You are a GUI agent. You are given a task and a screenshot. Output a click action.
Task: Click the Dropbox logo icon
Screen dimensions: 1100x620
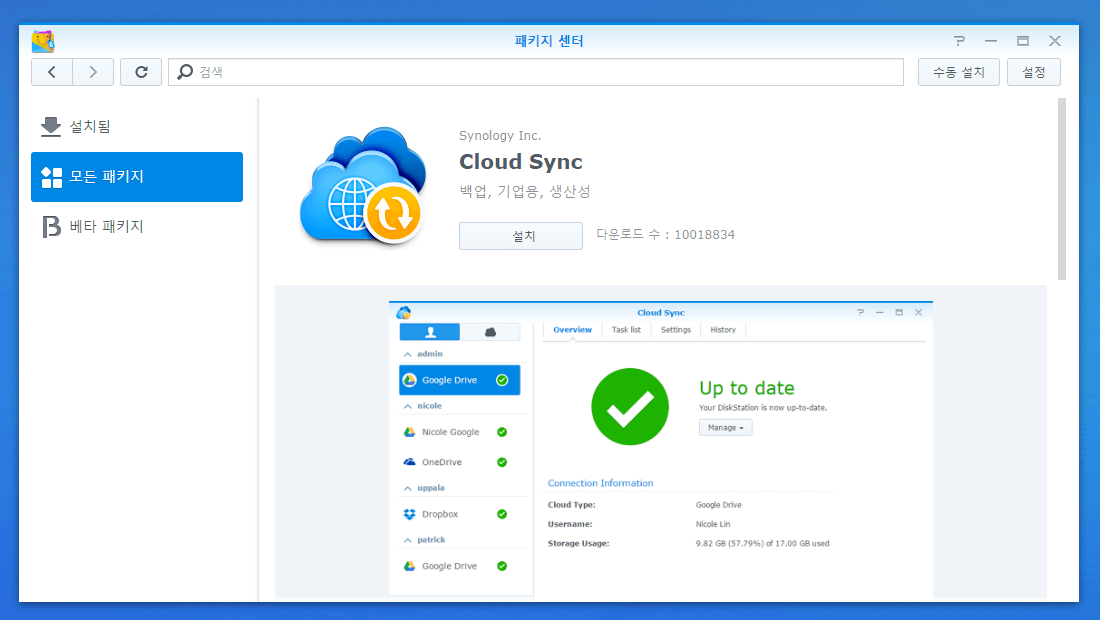pyautogui.click(x=410, y=514)
